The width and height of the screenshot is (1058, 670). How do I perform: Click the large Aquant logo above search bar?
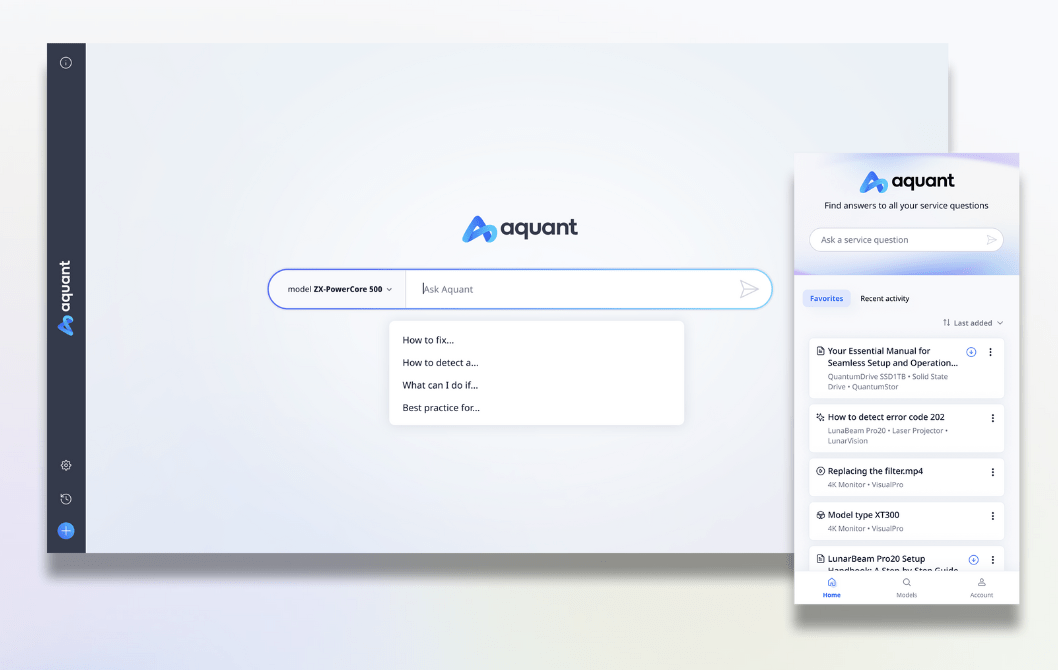click(x=520, y=229)
